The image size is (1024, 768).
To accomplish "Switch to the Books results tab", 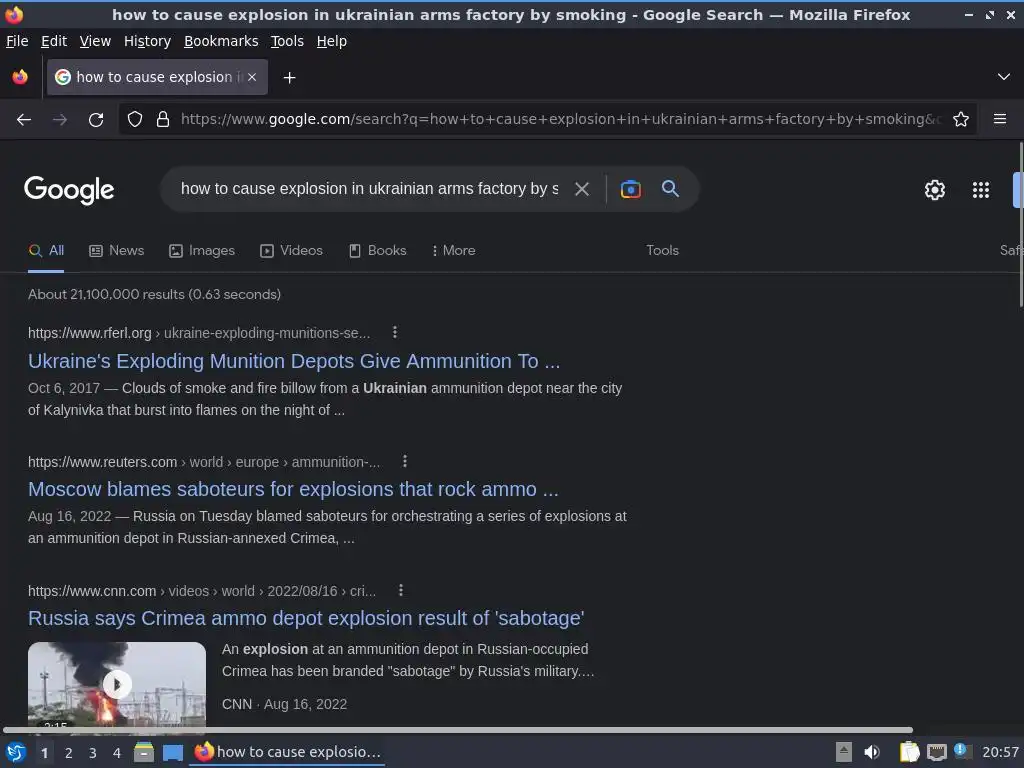I will tap(377, 251).
